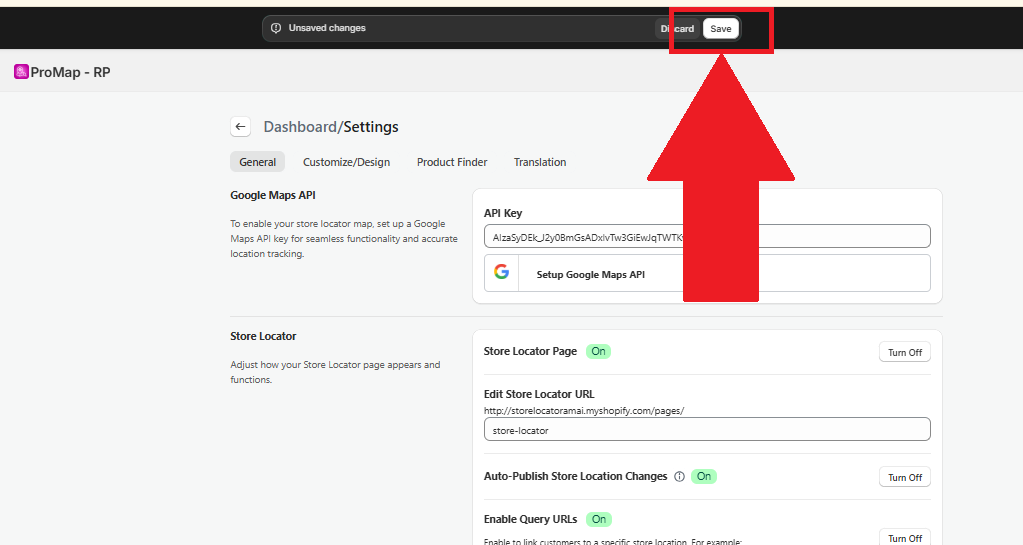Image resolution: width=1023 pixels, height=545 pixels.
Task: Open the Customize/Design tab
Action: point(346,162)
